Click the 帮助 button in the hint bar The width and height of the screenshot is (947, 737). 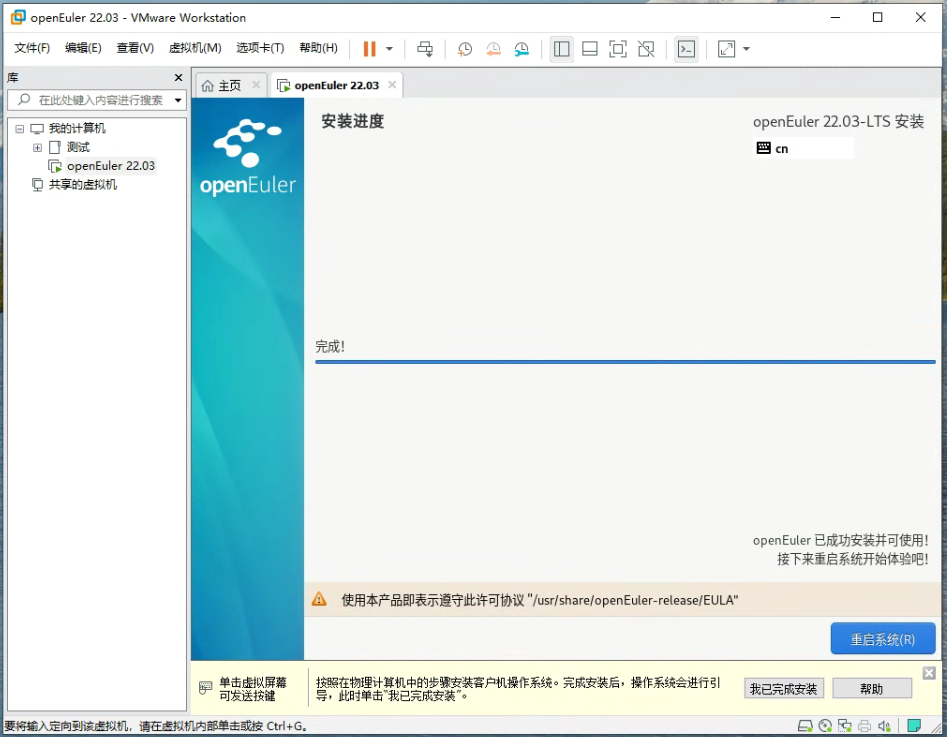[872, 689]
